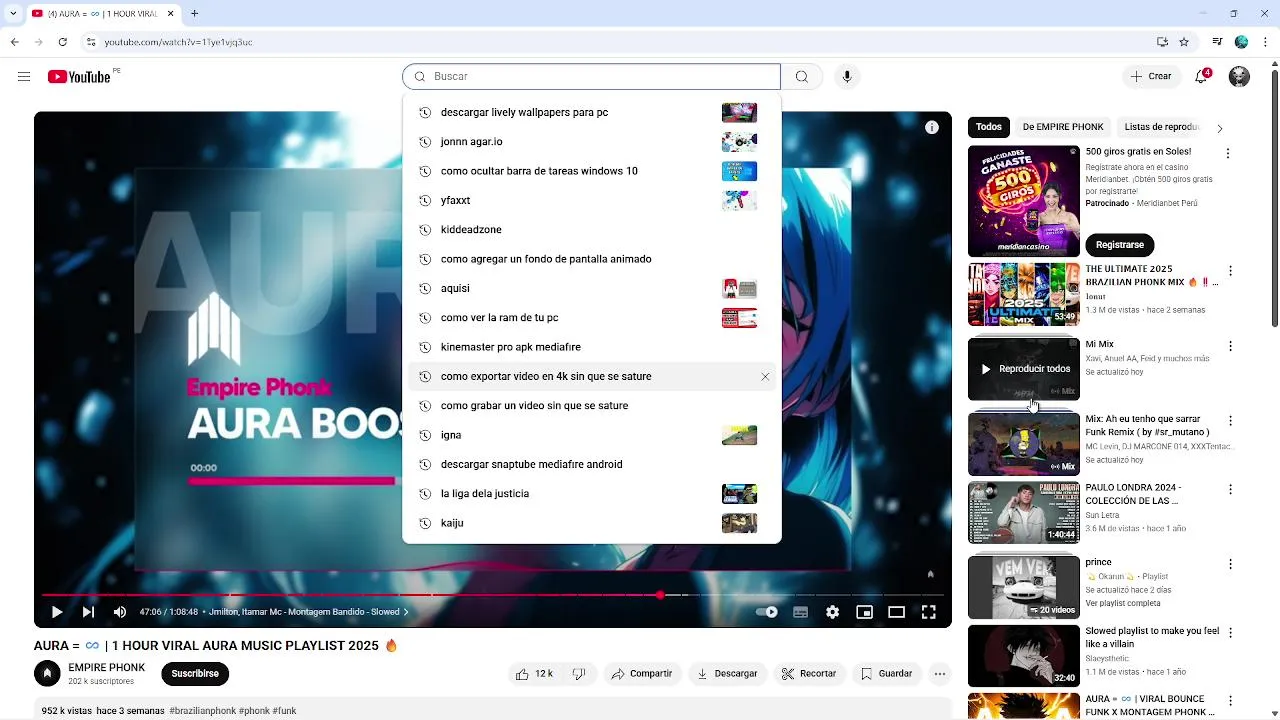Go back in browser
This screenshot has width=1280, height=720.
tap(14, 42)
